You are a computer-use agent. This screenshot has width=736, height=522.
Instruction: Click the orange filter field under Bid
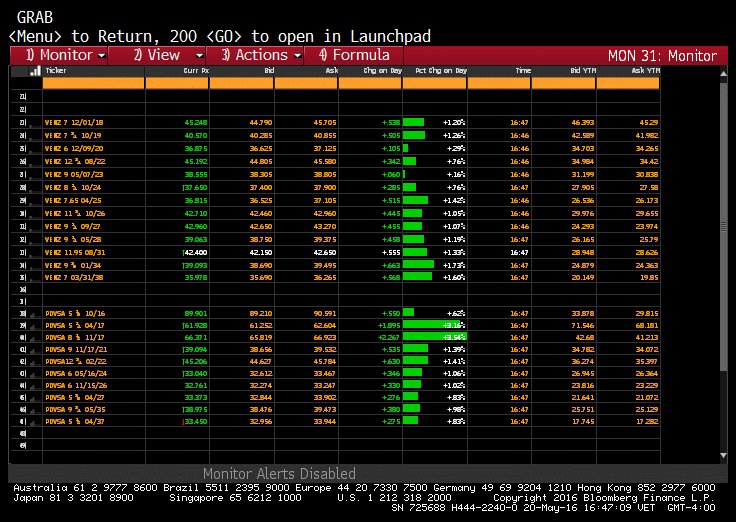coord(241,84)
